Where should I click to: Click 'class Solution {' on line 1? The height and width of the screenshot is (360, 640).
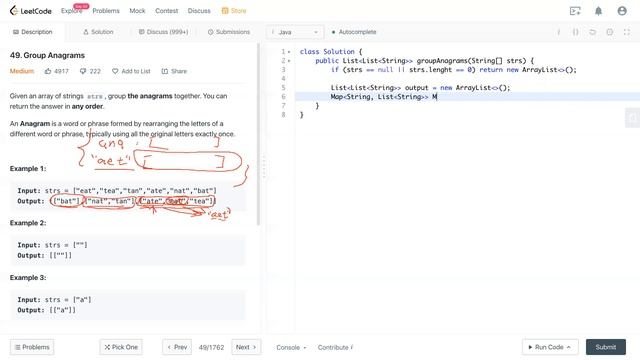coord(331,52)
